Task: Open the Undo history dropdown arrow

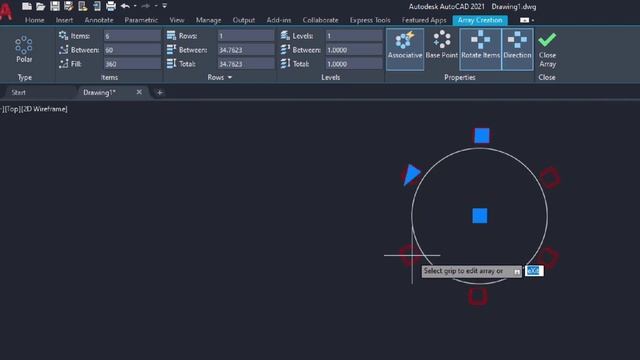Action: coord(135,6)
